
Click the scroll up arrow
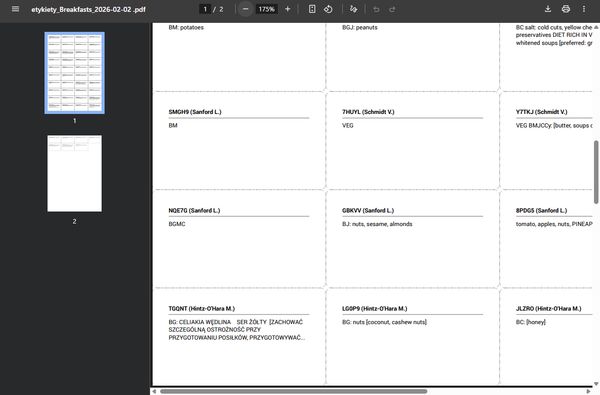tap(596, 27)
